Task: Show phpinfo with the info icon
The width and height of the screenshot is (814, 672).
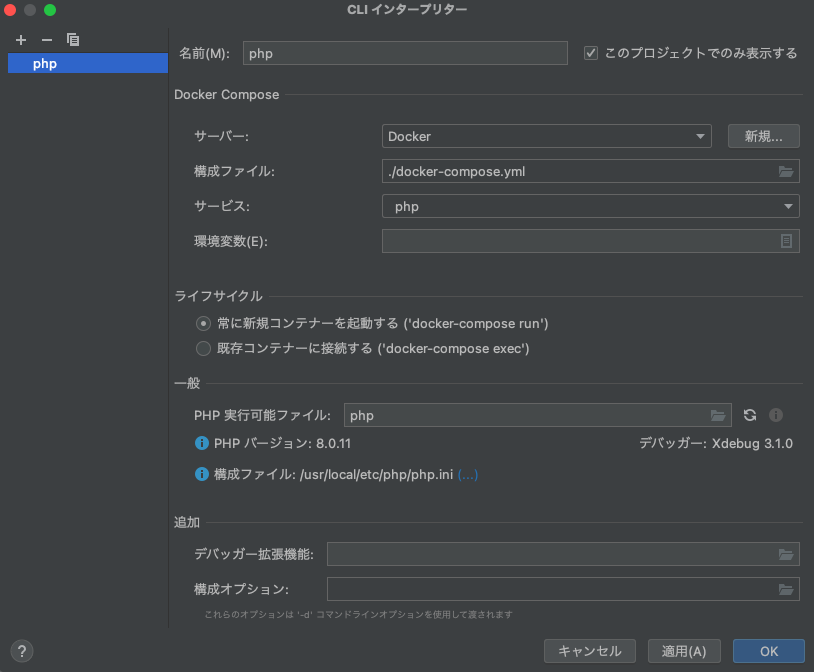Action: pyautogui.click(x=776, y=415)
